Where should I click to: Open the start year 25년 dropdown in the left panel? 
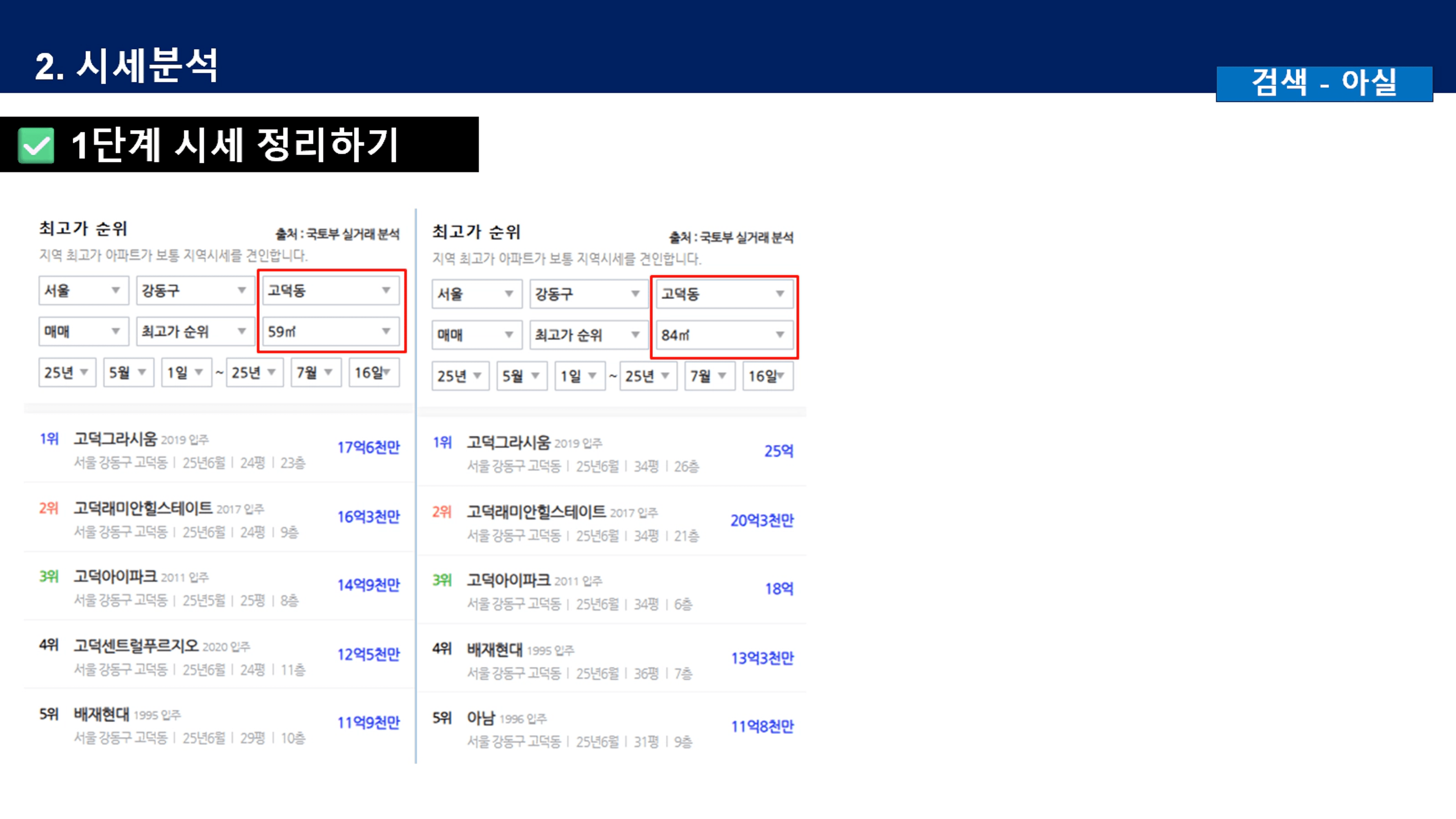click(67, 372)
